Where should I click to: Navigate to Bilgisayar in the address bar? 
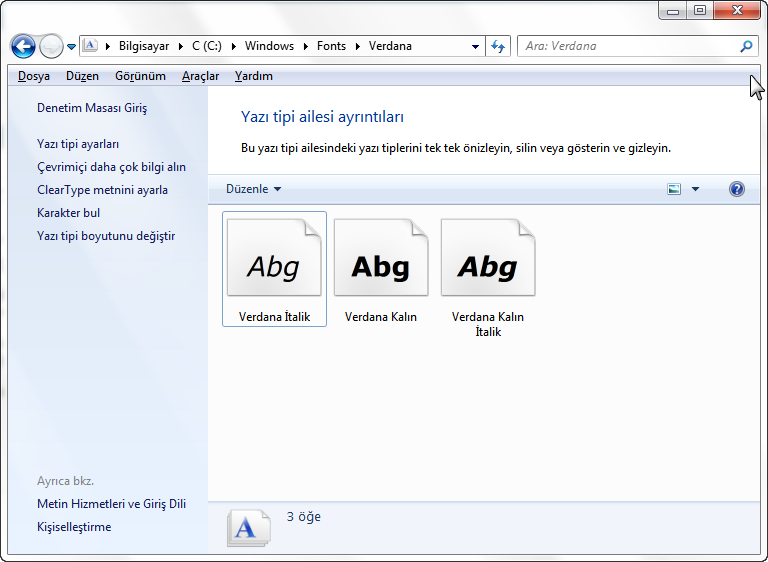pos(144,46)
